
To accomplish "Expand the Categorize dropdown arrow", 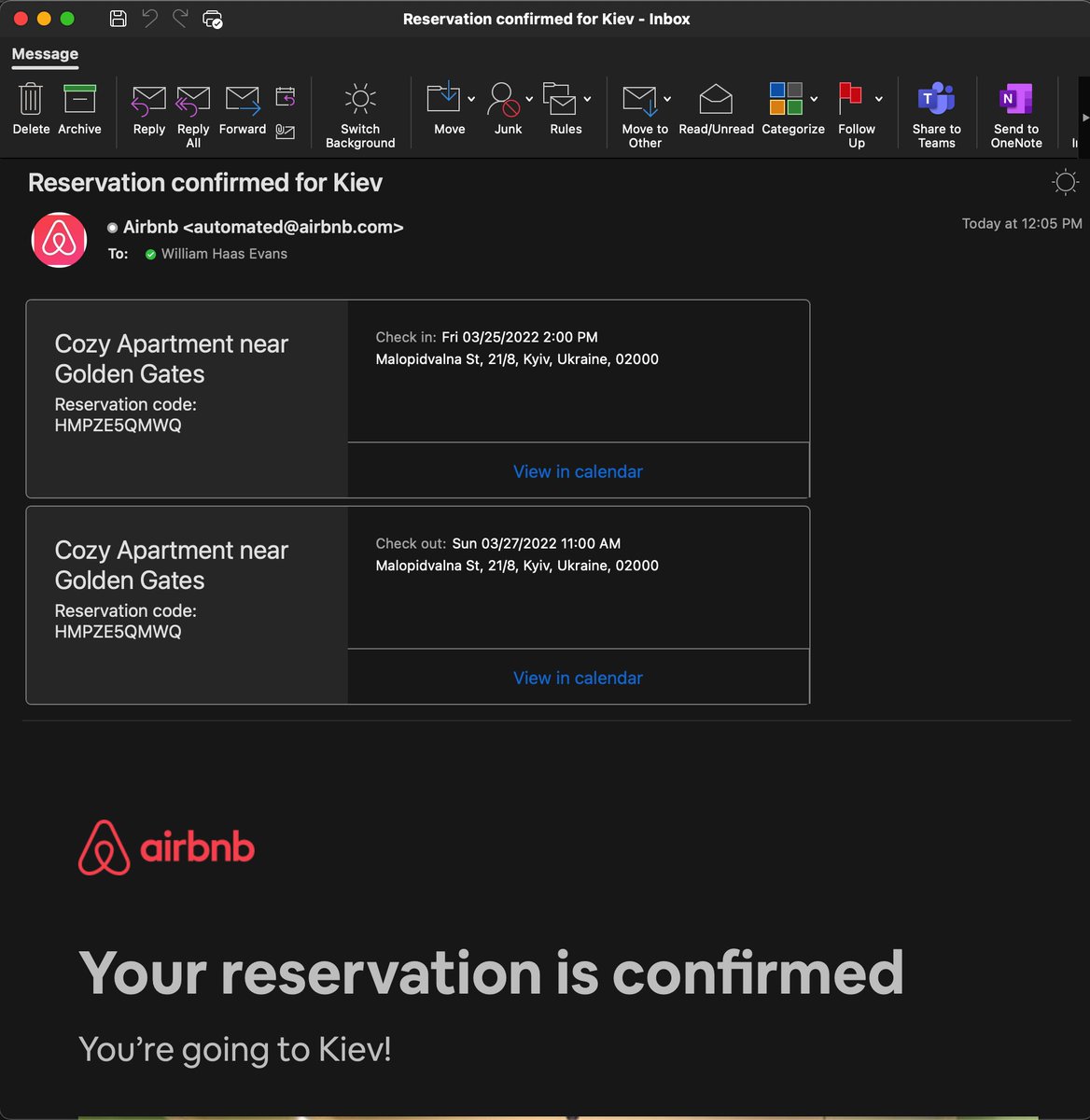I will [x=814, y=99].
